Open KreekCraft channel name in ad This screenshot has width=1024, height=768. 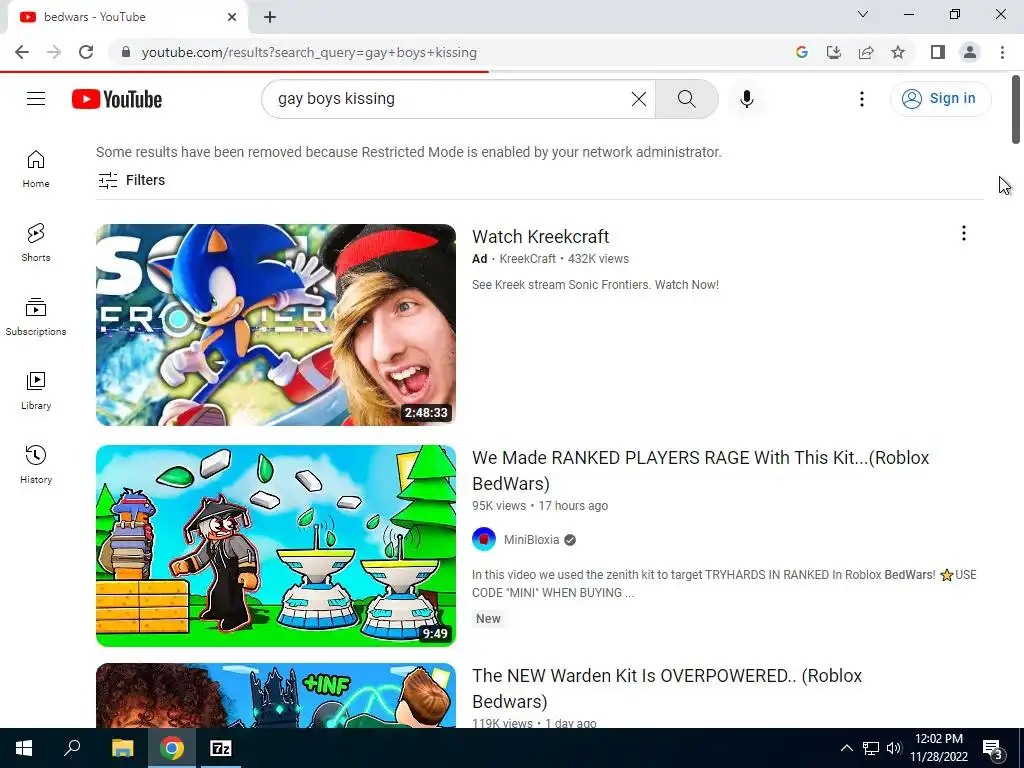pyautogui.click(x=528, y=259)
